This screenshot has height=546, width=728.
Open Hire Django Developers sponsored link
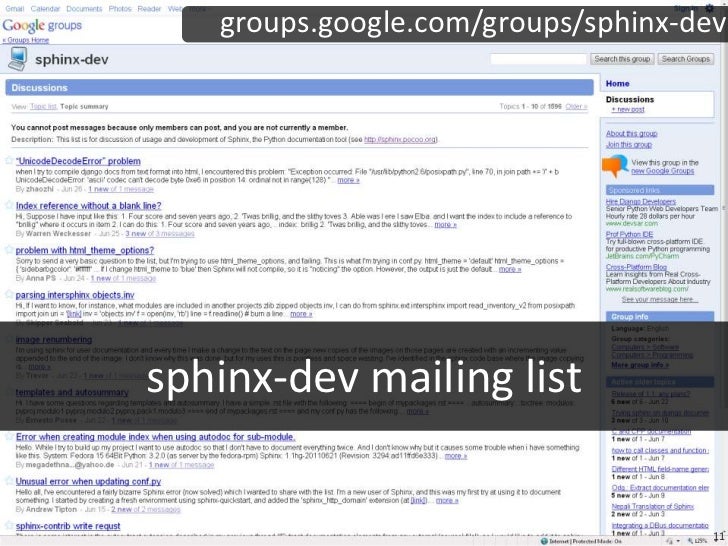[641, 202]
